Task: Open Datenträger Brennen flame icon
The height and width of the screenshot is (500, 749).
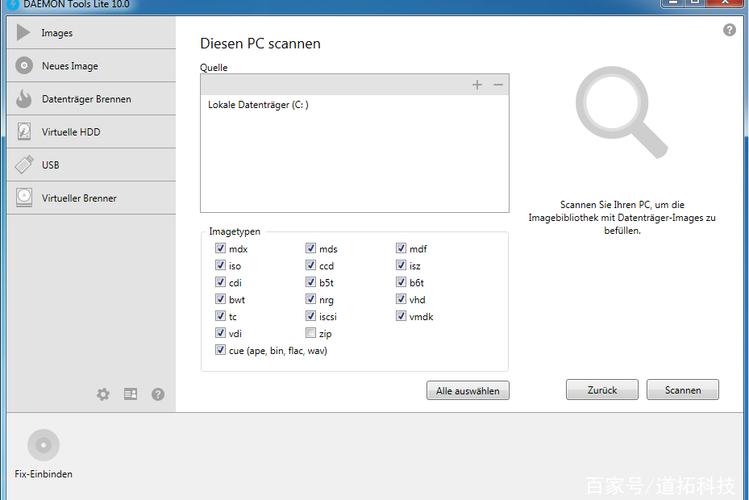Action: coord(24,98)
